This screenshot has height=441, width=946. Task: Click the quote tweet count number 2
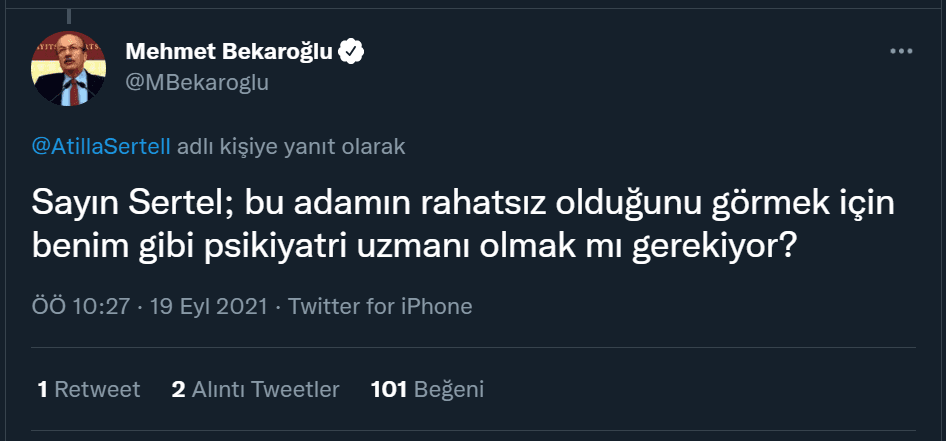click(x=178, y=389)
